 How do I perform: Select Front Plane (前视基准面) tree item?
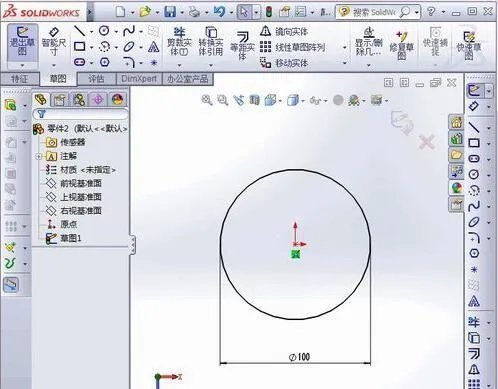tap(74, 183)
